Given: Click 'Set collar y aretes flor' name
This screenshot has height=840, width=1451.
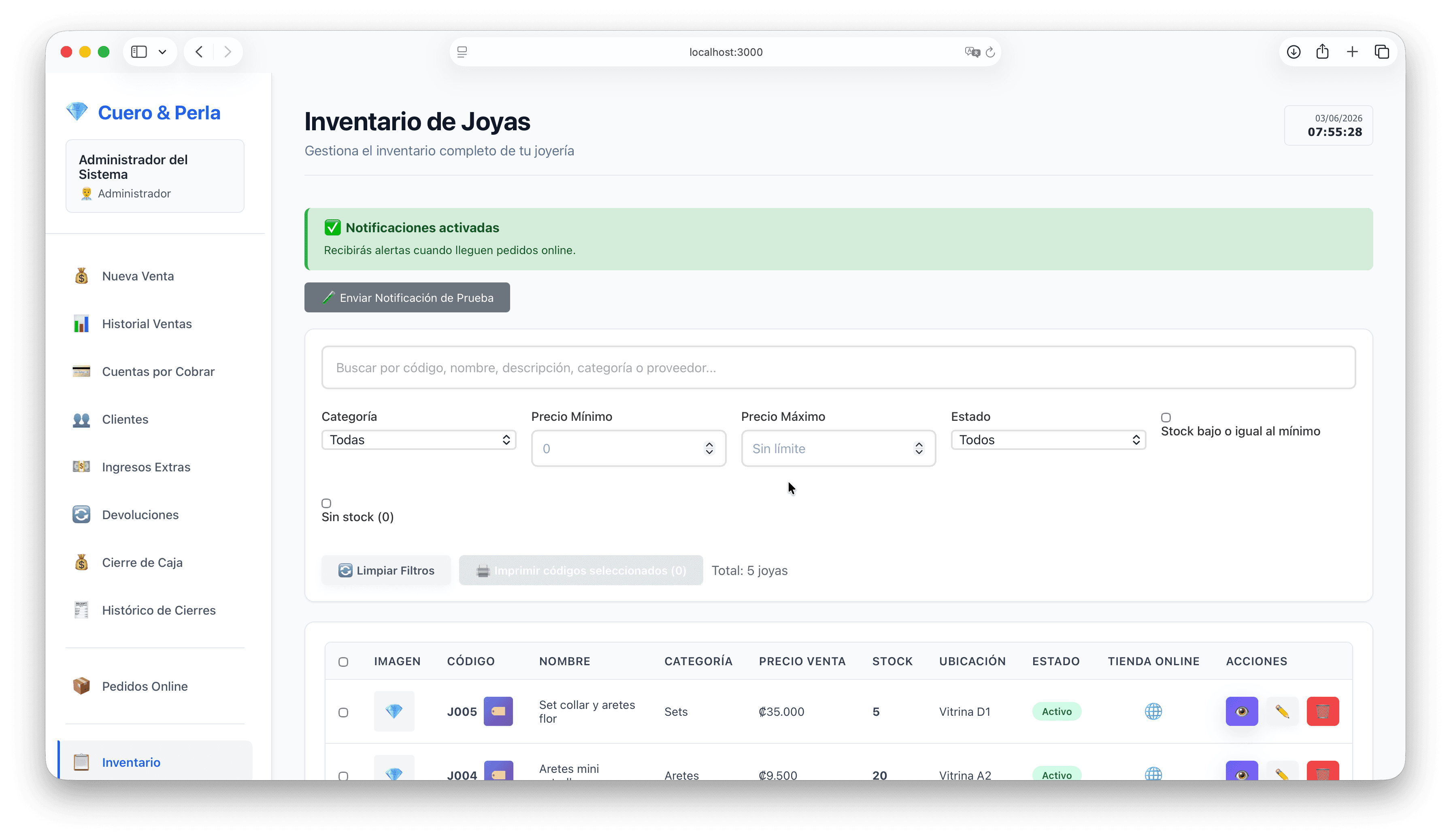Looking at the screenshot, I should 587,712.
